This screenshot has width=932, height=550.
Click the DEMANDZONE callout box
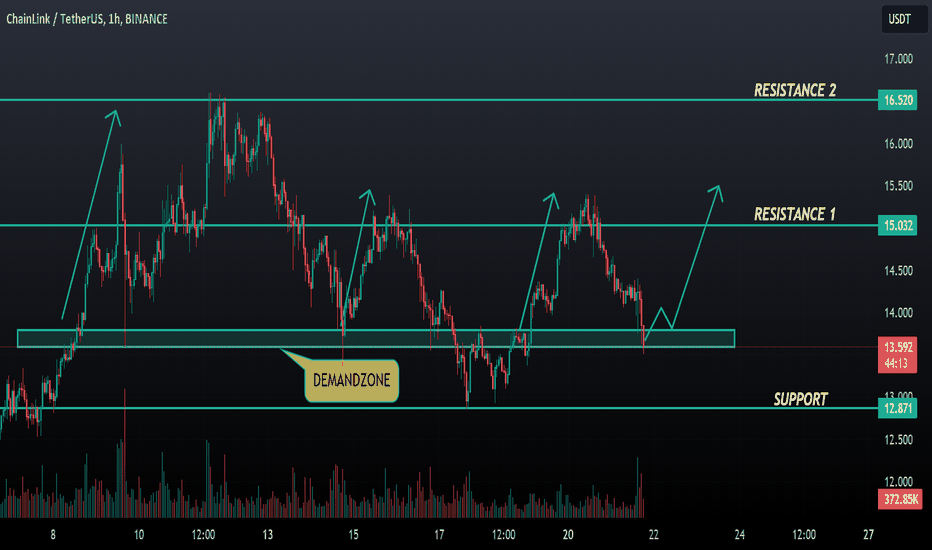click(351, 381)
